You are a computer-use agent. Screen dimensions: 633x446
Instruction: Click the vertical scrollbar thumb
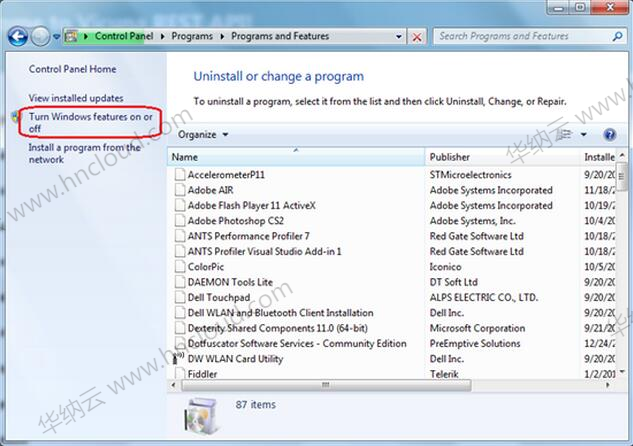point(621,176)
